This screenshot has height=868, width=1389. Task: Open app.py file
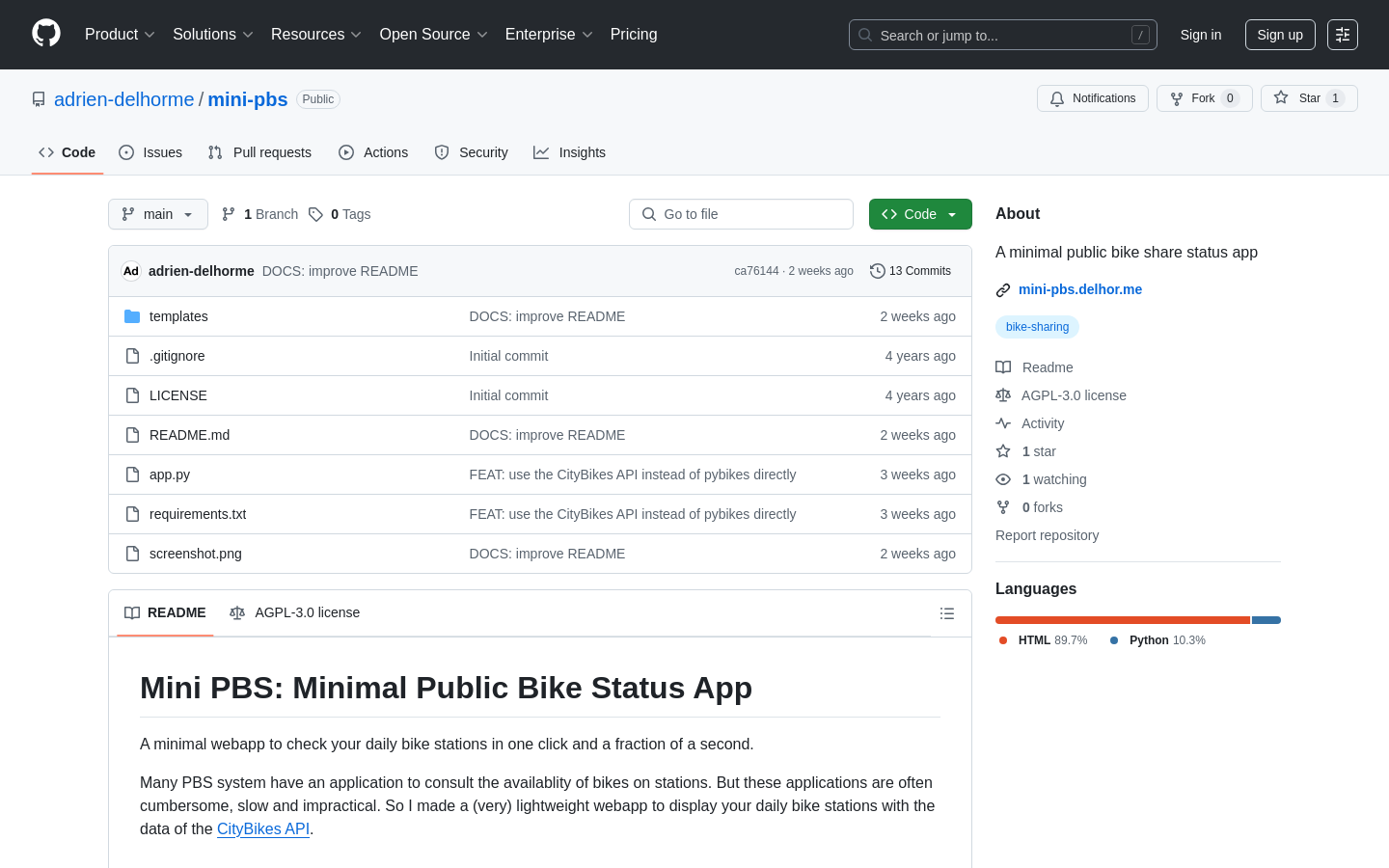[x=170, y=475]
